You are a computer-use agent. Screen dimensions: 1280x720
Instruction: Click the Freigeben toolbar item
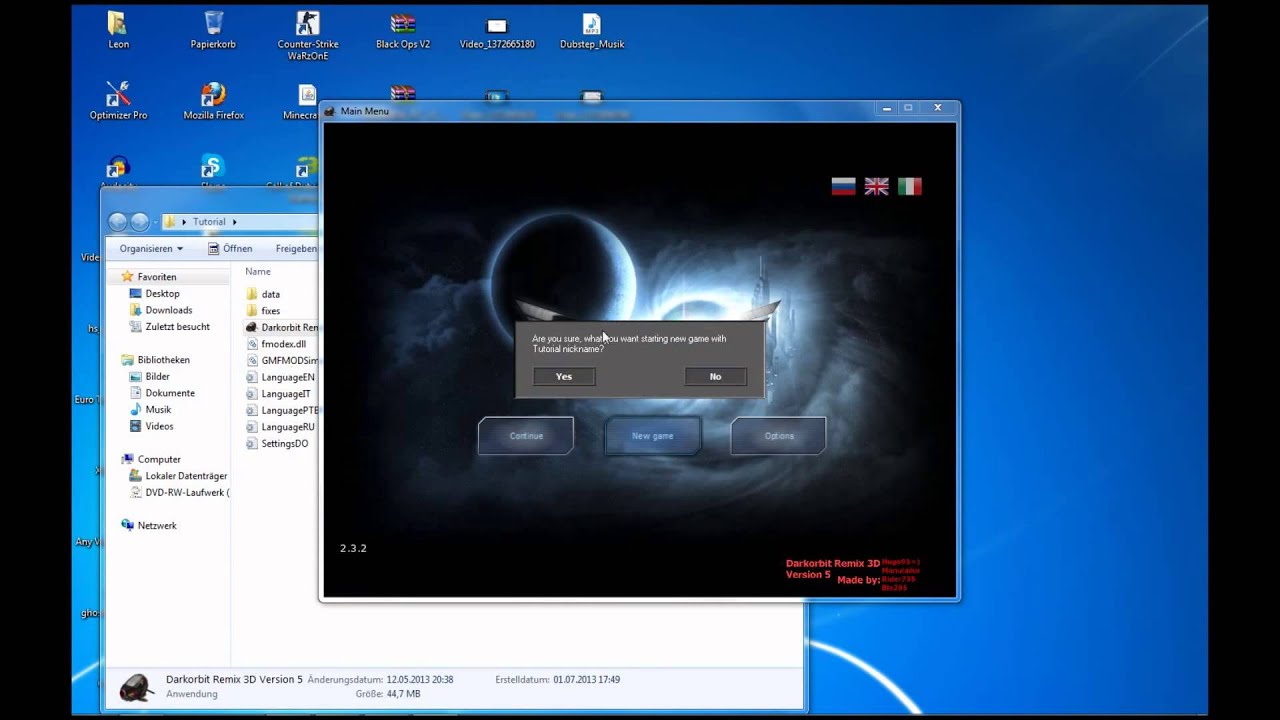296,248
